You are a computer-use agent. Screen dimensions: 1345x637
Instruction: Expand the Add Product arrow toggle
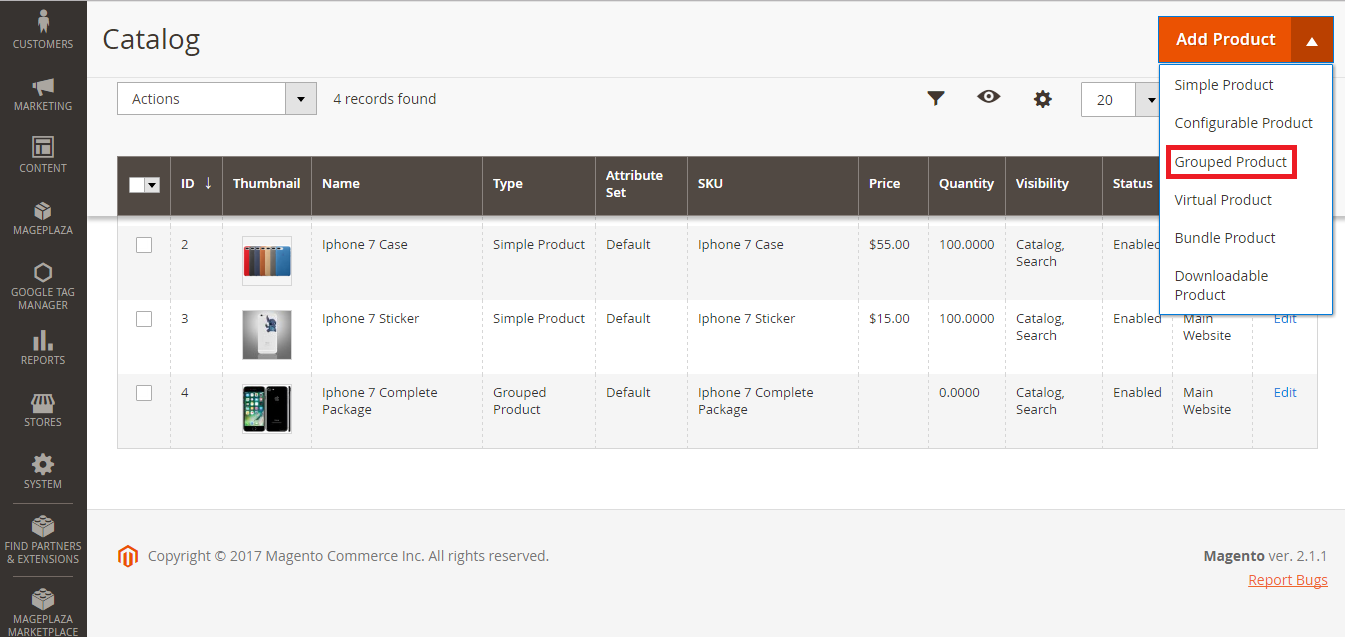coord(1312,40)
